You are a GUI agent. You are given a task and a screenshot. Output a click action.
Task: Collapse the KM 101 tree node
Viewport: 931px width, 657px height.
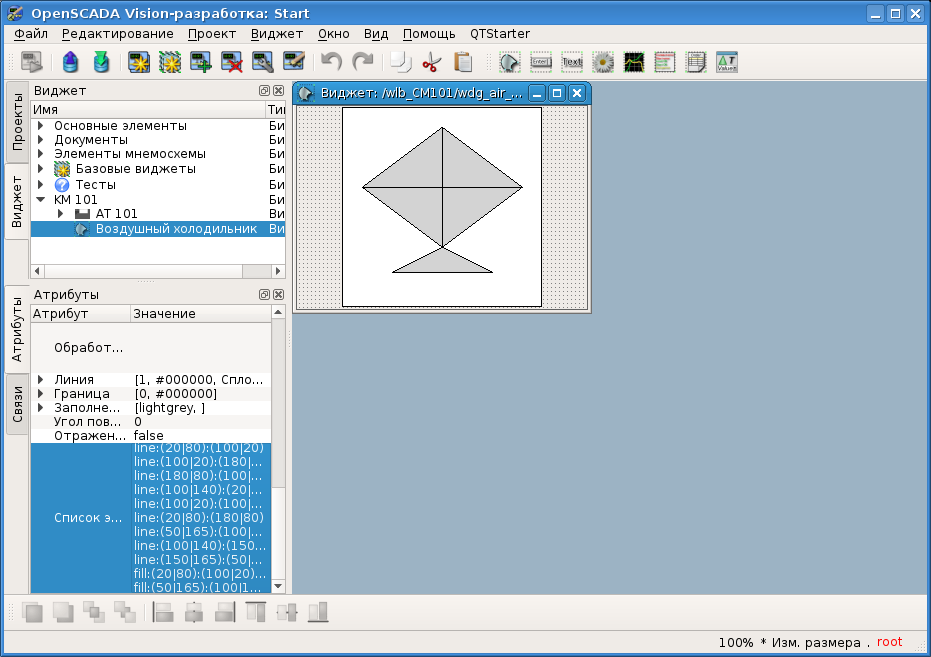(41, 200)
